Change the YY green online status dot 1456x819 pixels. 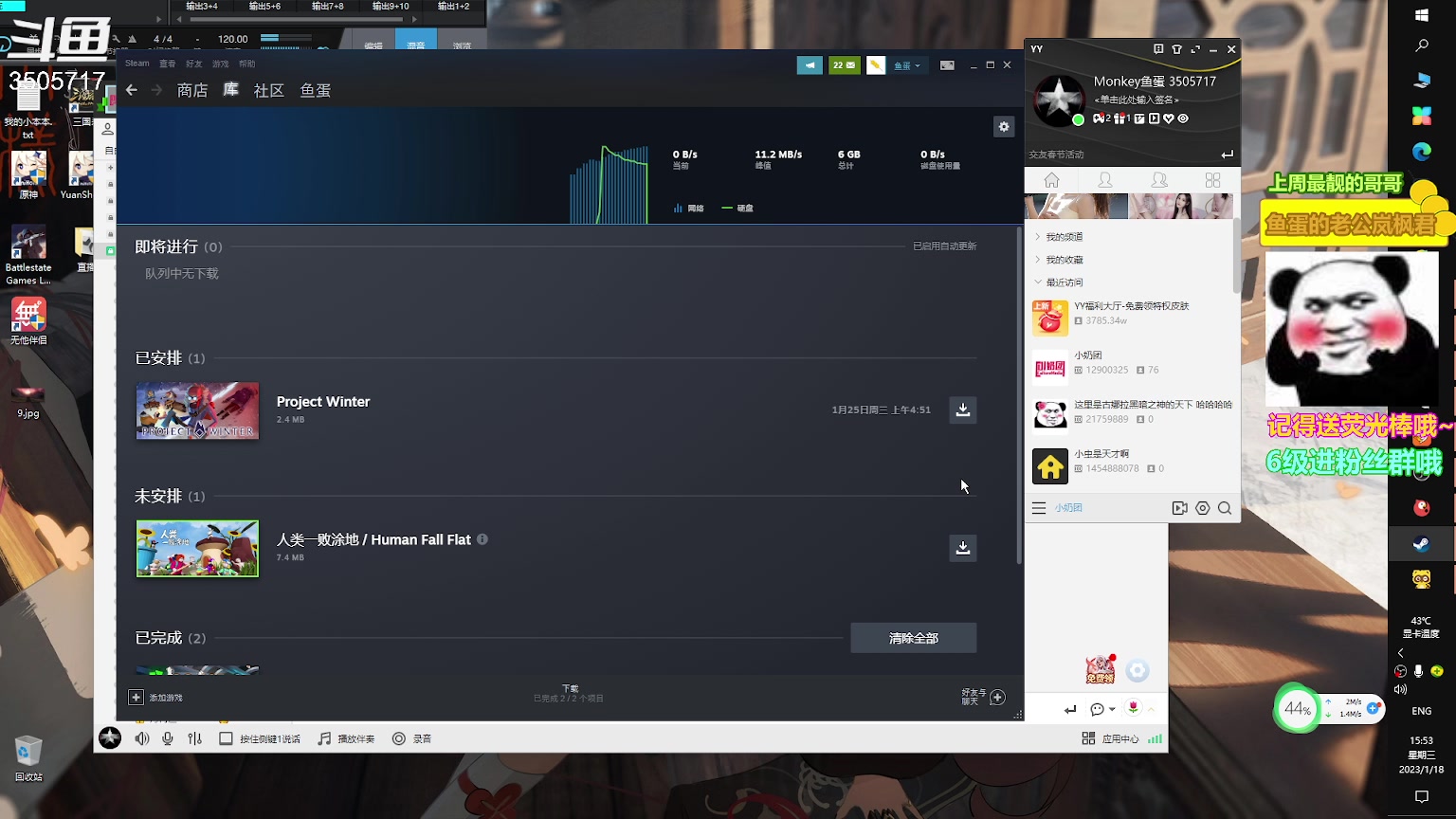click(x=1078, y=120)
